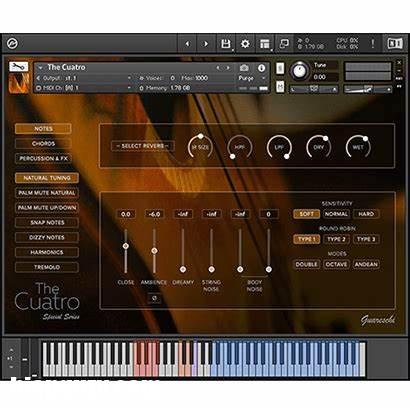Screen dimensions: 410x410
Task: Switch to the CHORDS tab
Action: point(43,144)
